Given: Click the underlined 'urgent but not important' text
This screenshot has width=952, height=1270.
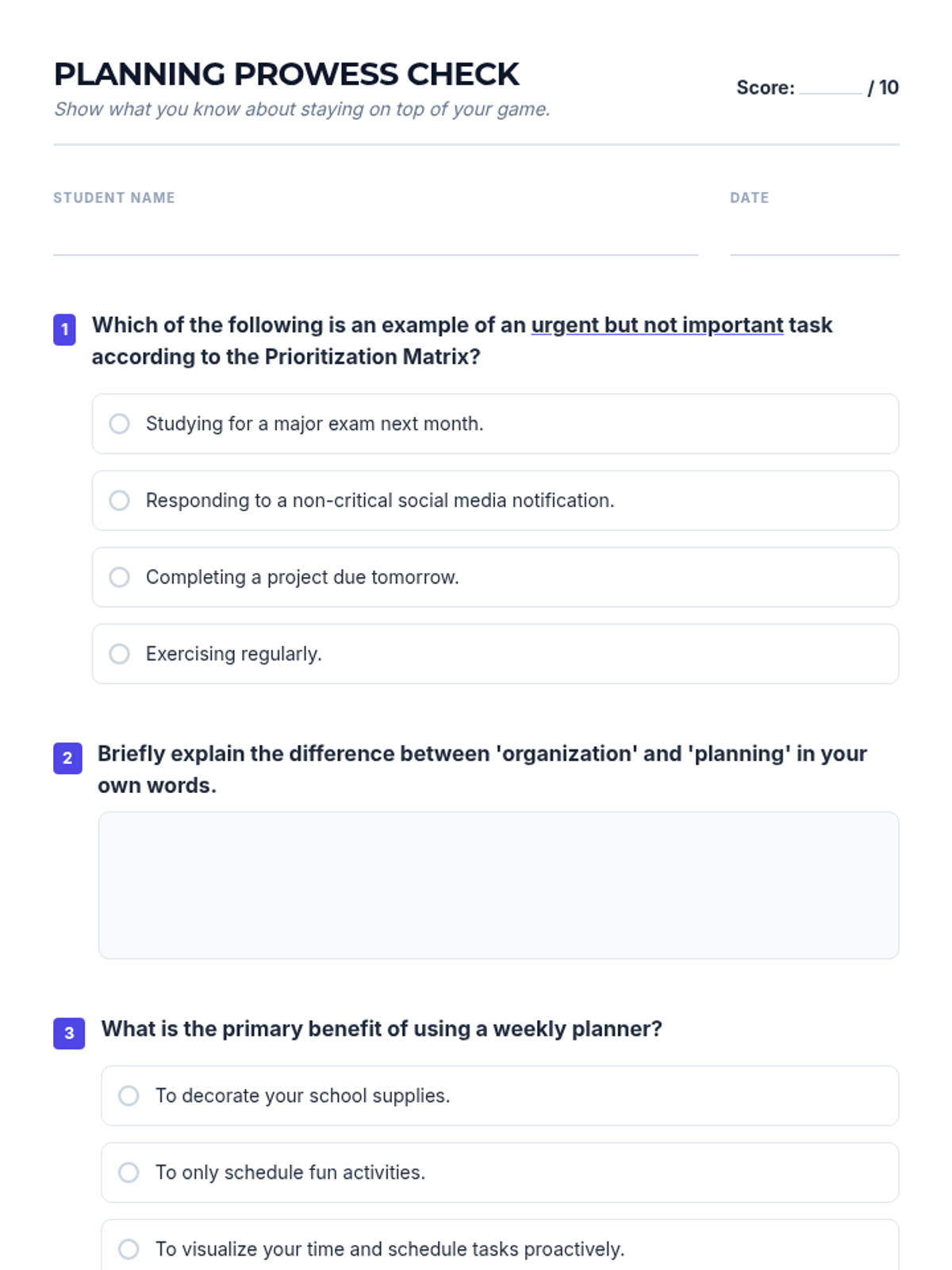Looking at the screenshot, I should click(x=657, y=325).
